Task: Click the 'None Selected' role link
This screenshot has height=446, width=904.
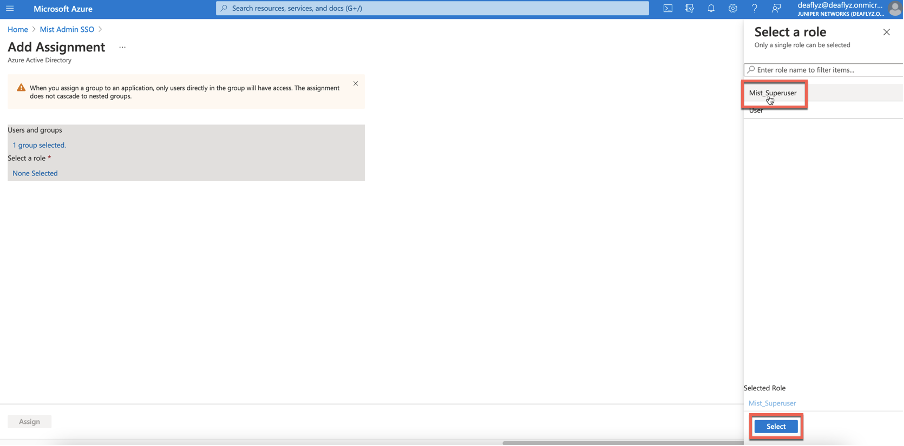Action: [x=35, y=173]
